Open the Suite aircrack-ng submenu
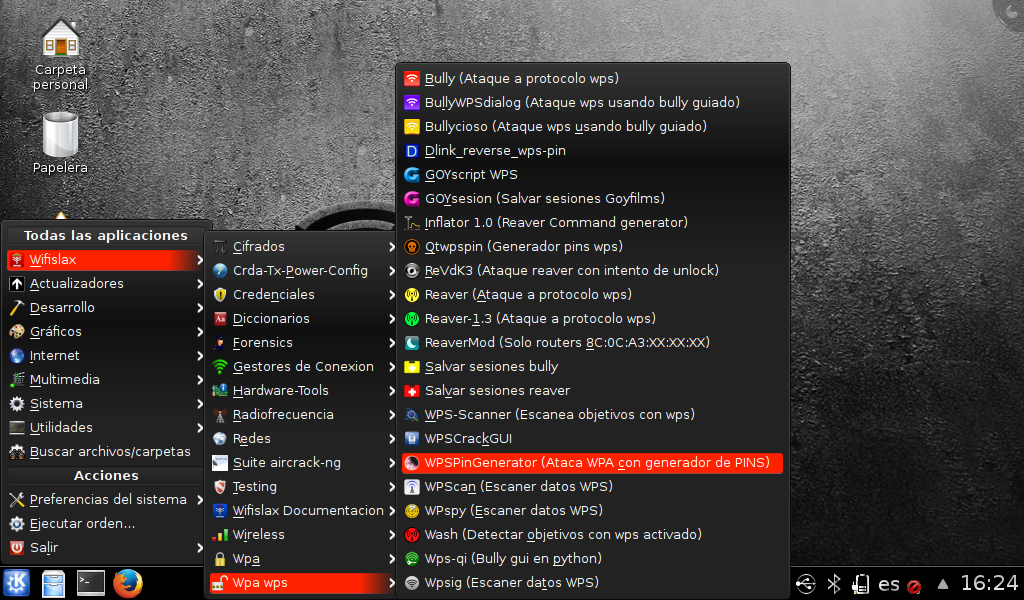1024x600 pixels. click(x=304, y=463)
